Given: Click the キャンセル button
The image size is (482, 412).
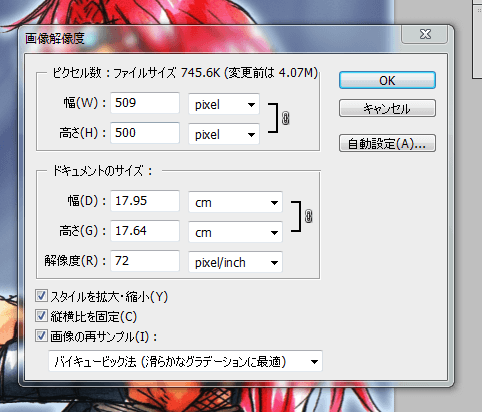Looking at the screenshot, I should (387, 108).
